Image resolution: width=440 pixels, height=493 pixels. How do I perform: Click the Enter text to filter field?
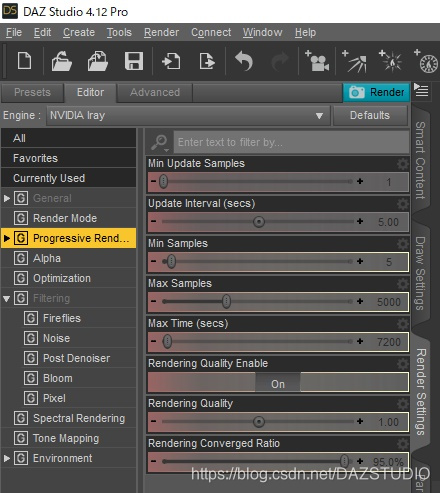[291, 142]
